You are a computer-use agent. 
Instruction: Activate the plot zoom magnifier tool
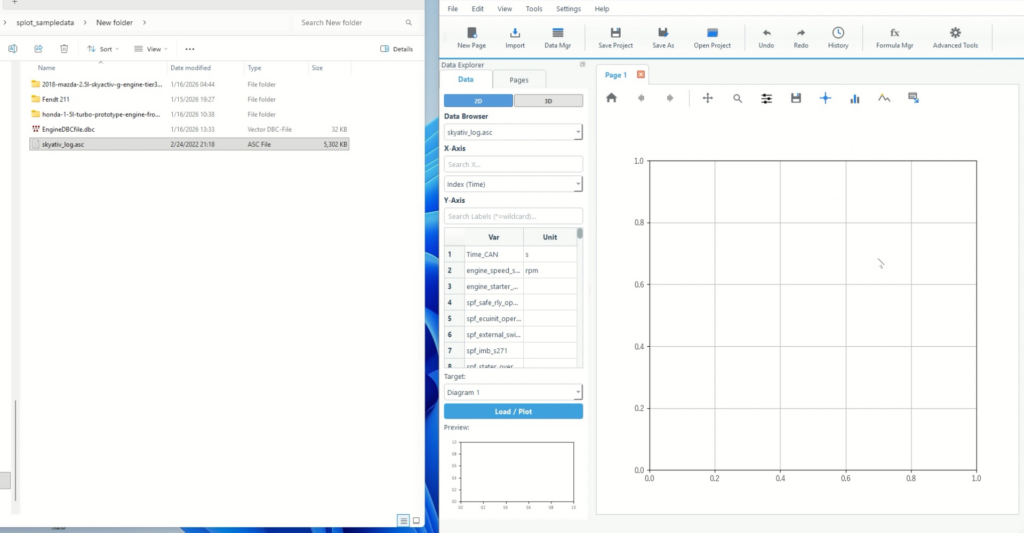coord(737,98)
